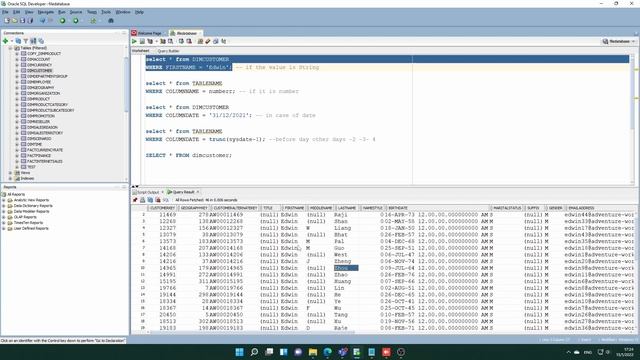Click the Commit icon in worksheet toolbar
The width and height of the screenshot is (640, 360).
coord(181,41)
